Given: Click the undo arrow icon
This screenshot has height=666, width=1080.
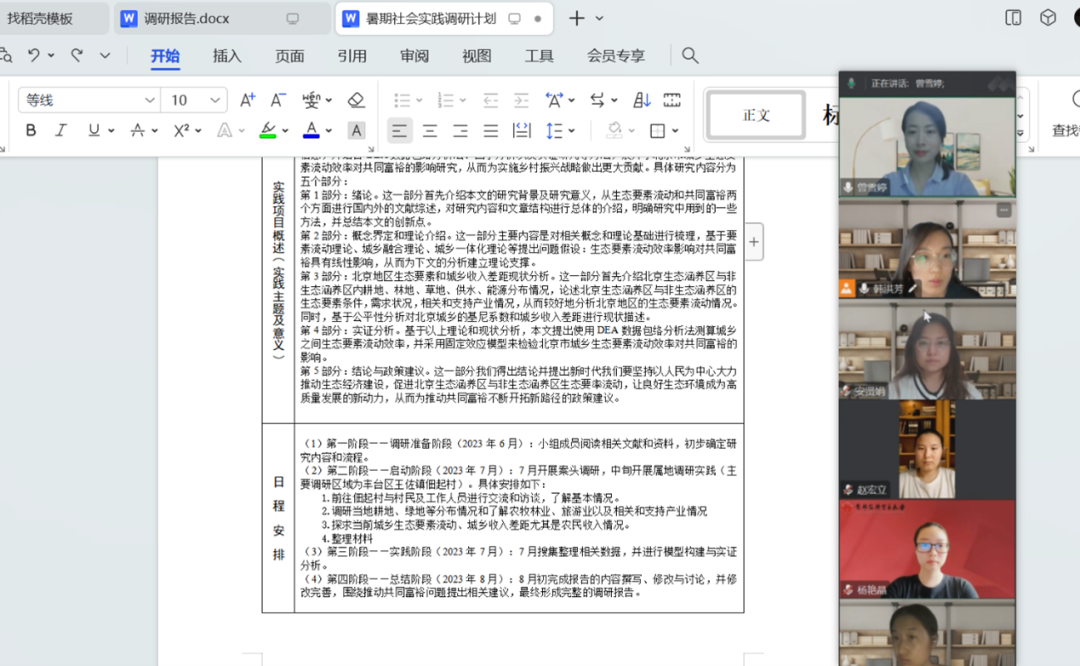Looking at the screenshot, I should click(x=34, y=56).
